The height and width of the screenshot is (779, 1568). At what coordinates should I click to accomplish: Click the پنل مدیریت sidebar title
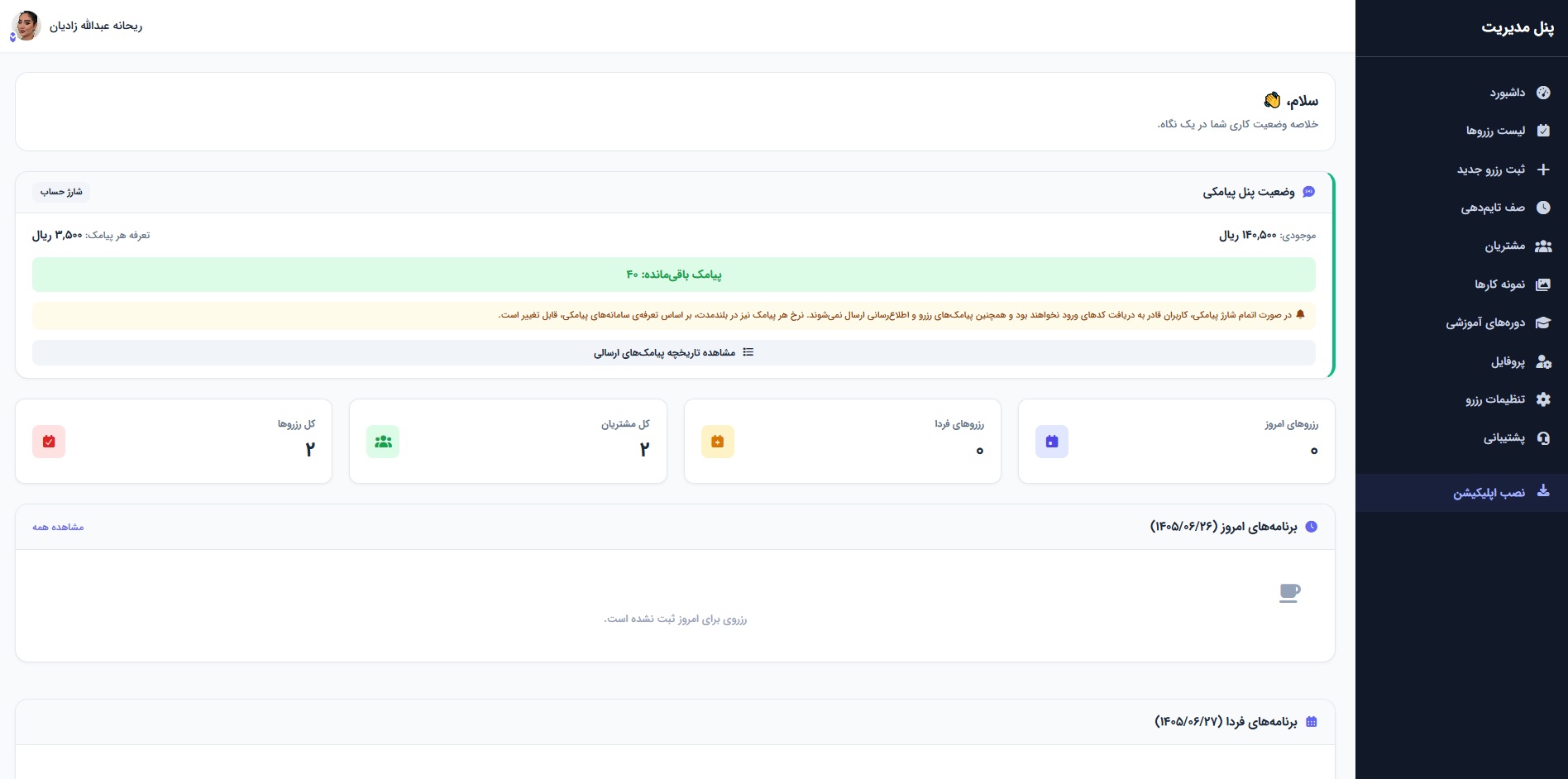(1518, 27)
